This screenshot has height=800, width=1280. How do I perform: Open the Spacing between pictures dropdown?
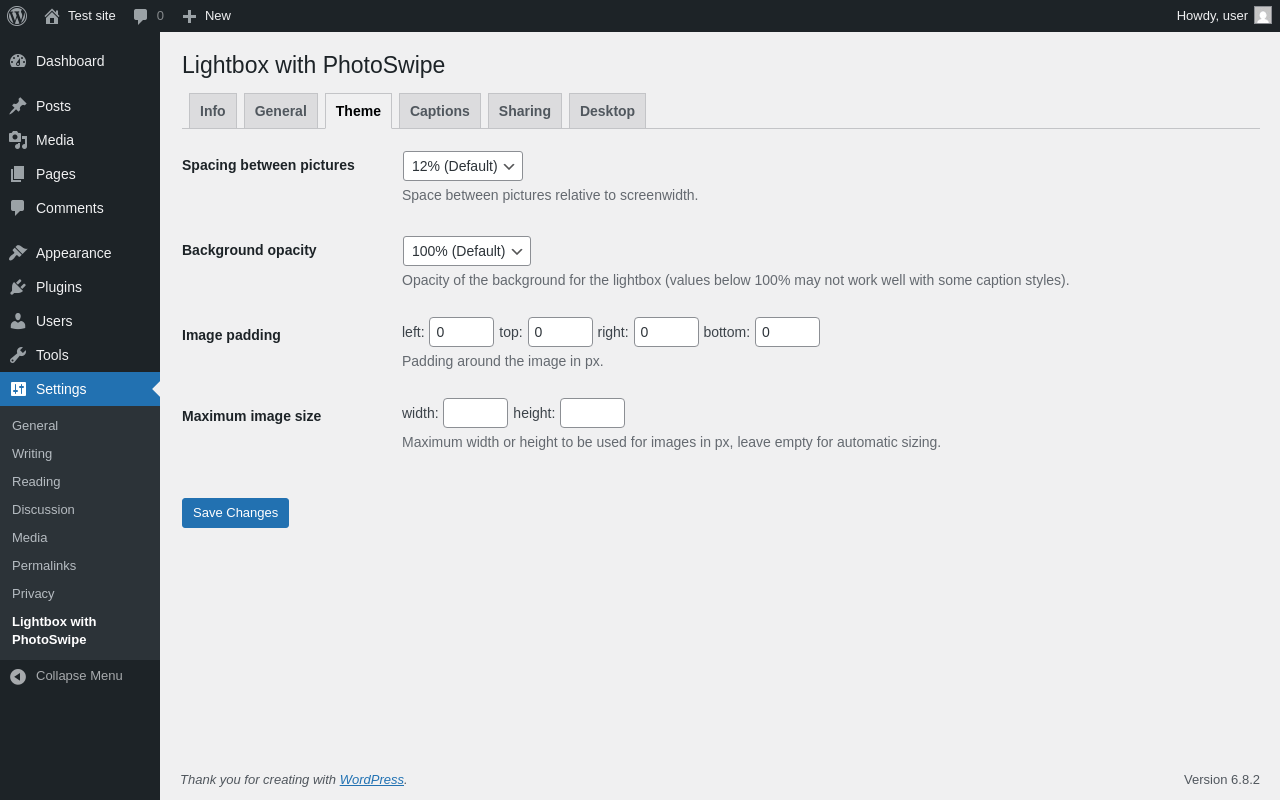tap(463, 166)
